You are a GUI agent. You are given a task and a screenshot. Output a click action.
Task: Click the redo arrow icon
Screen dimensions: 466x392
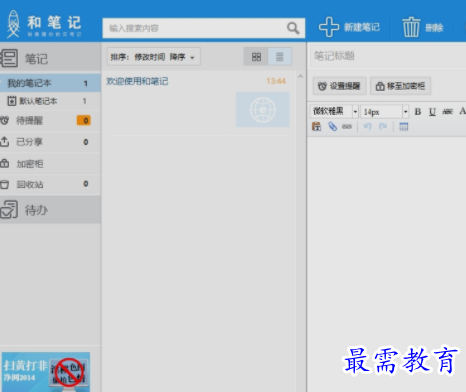point(383,127)
